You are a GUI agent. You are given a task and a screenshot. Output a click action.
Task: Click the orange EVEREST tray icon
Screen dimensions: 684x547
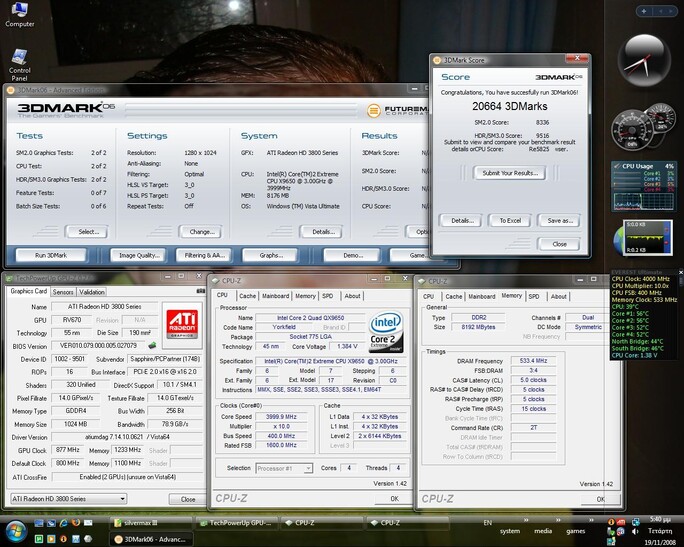click(611, 522)
